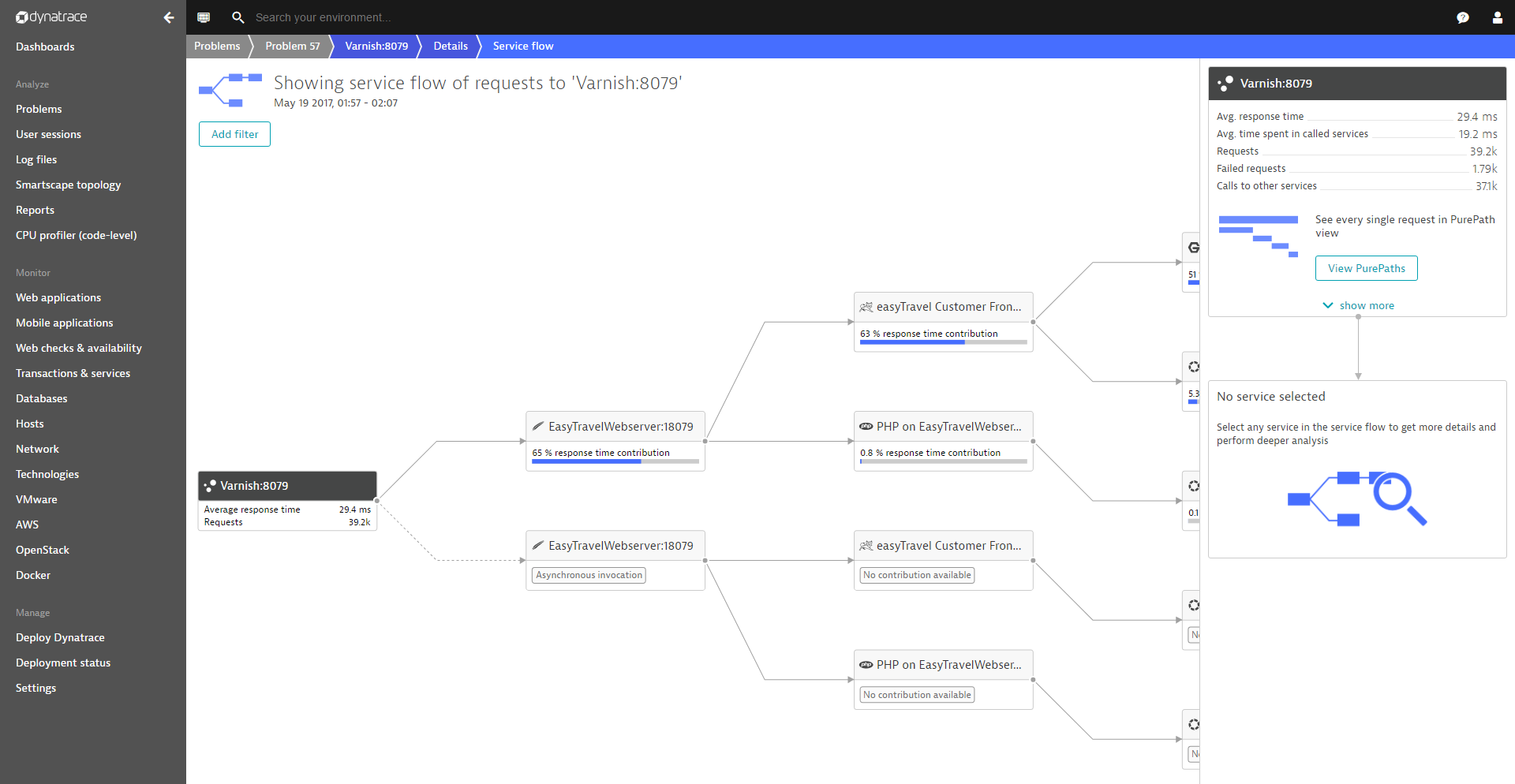The height and width of the screenshot is (784, 1515).
Task: Go to Problem 57 breadcrumb
Action: [293, 47]
